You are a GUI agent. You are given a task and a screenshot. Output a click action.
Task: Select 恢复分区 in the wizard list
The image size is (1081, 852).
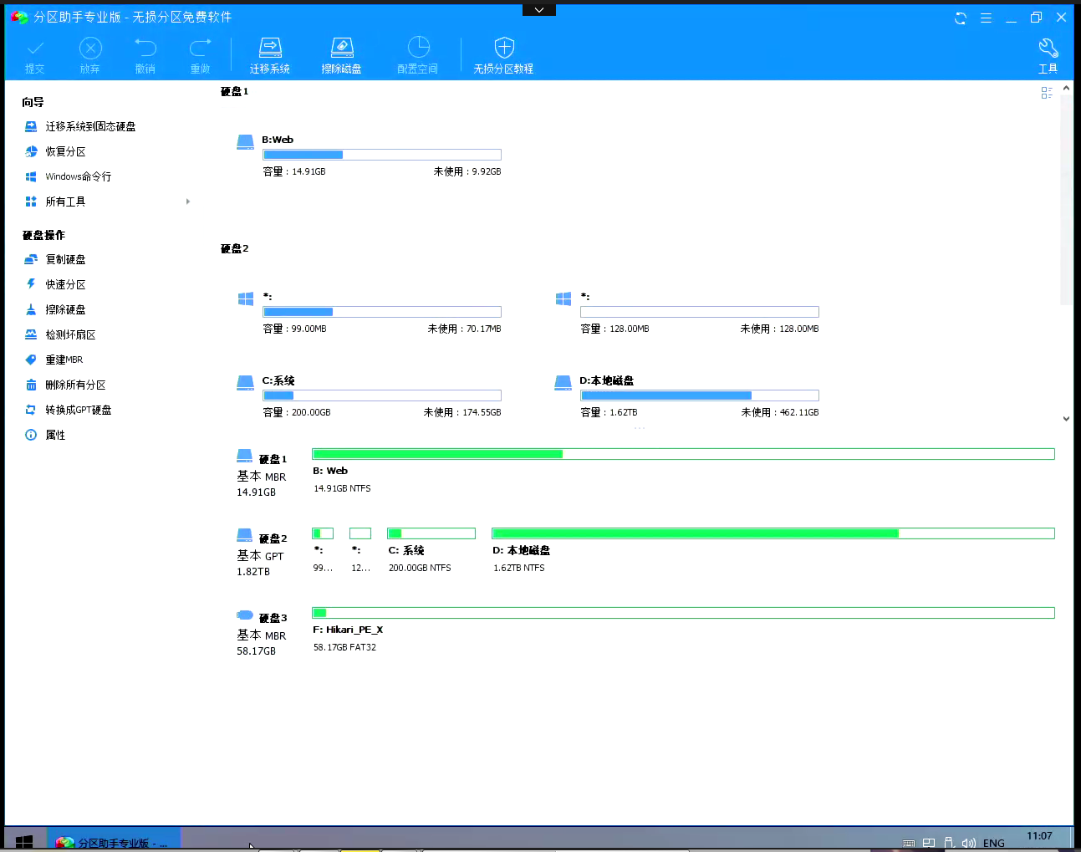pyautogui.click(x=66, y=152)
